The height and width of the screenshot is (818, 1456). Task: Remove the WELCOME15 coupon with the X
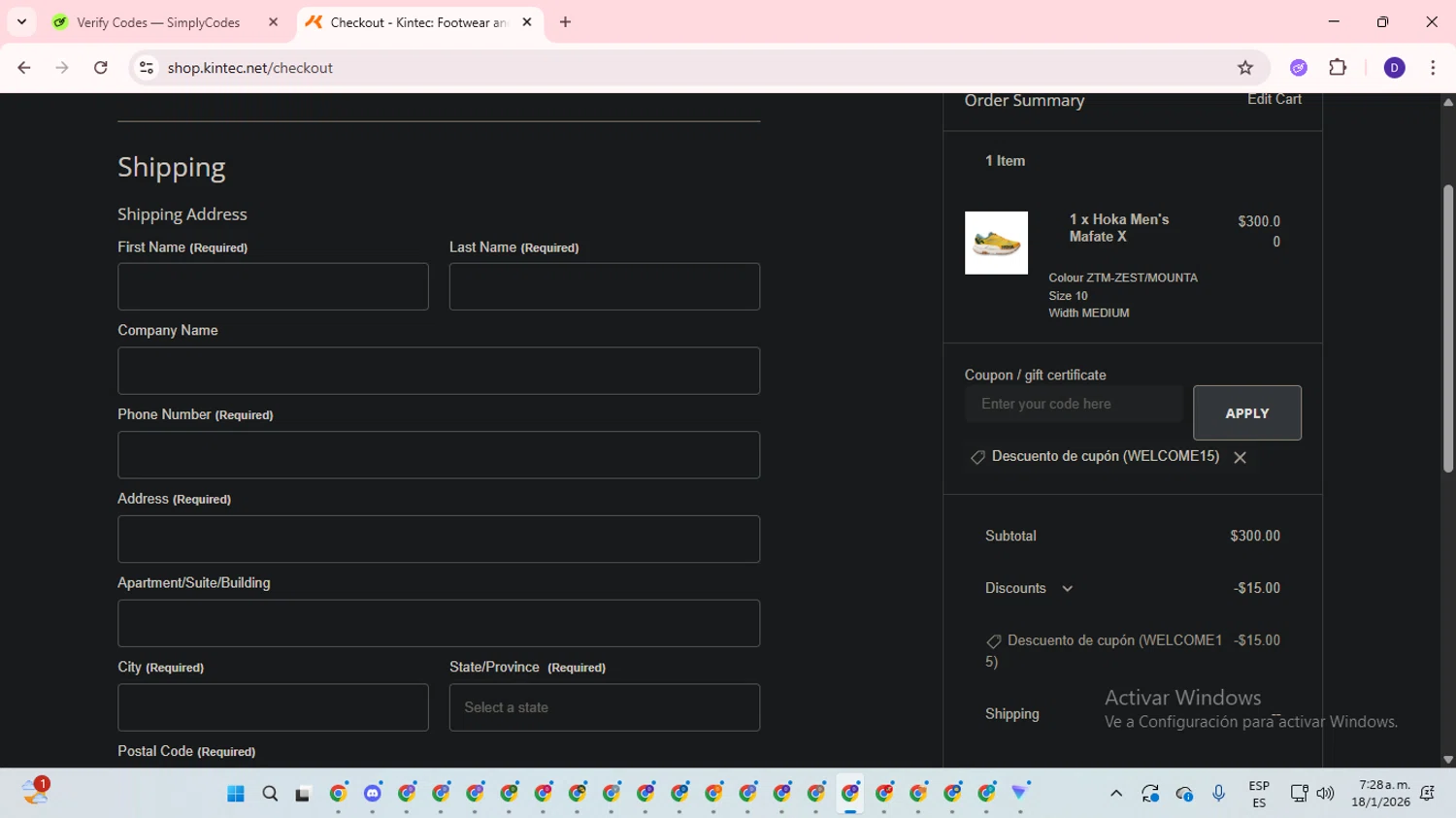coord(1240,458)
